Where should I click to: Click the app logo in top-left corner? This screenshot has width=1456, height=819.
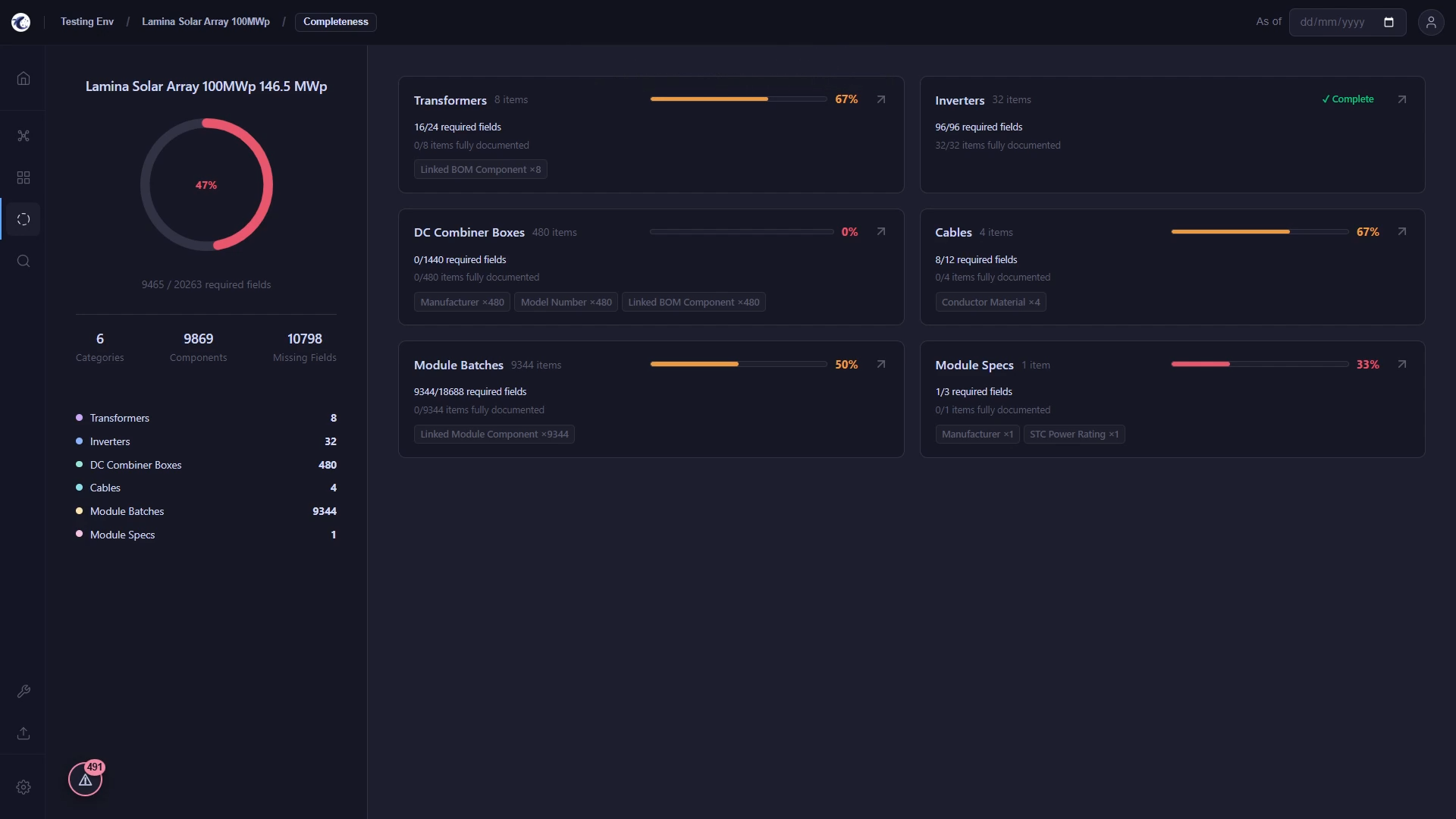pos(21,22)
